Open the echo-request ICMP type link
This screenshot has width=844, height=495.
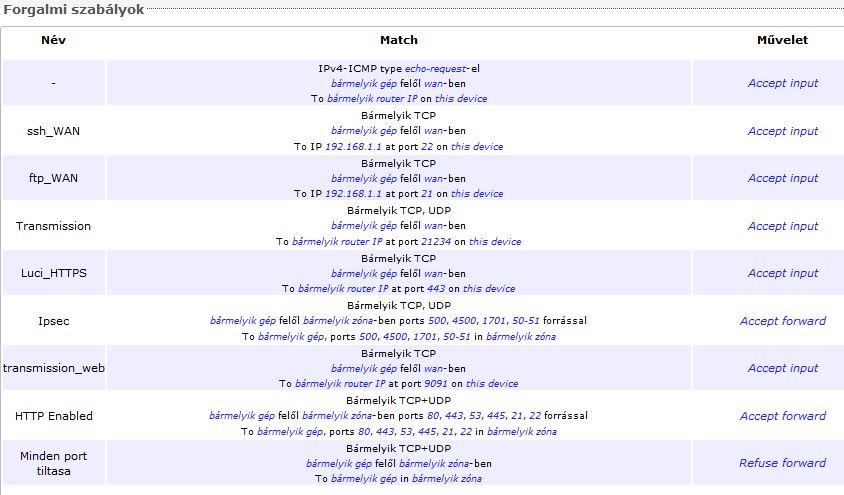click(x=436, y=68)
